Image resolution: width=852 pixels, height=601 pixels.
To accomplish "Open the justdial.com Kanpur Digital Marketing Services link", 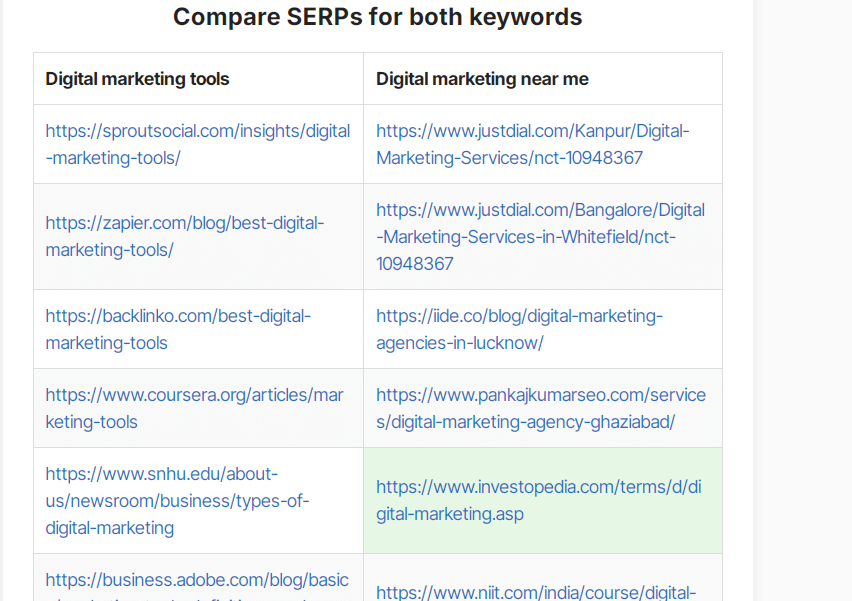I will pyautogui.click(x=532, y=144).
